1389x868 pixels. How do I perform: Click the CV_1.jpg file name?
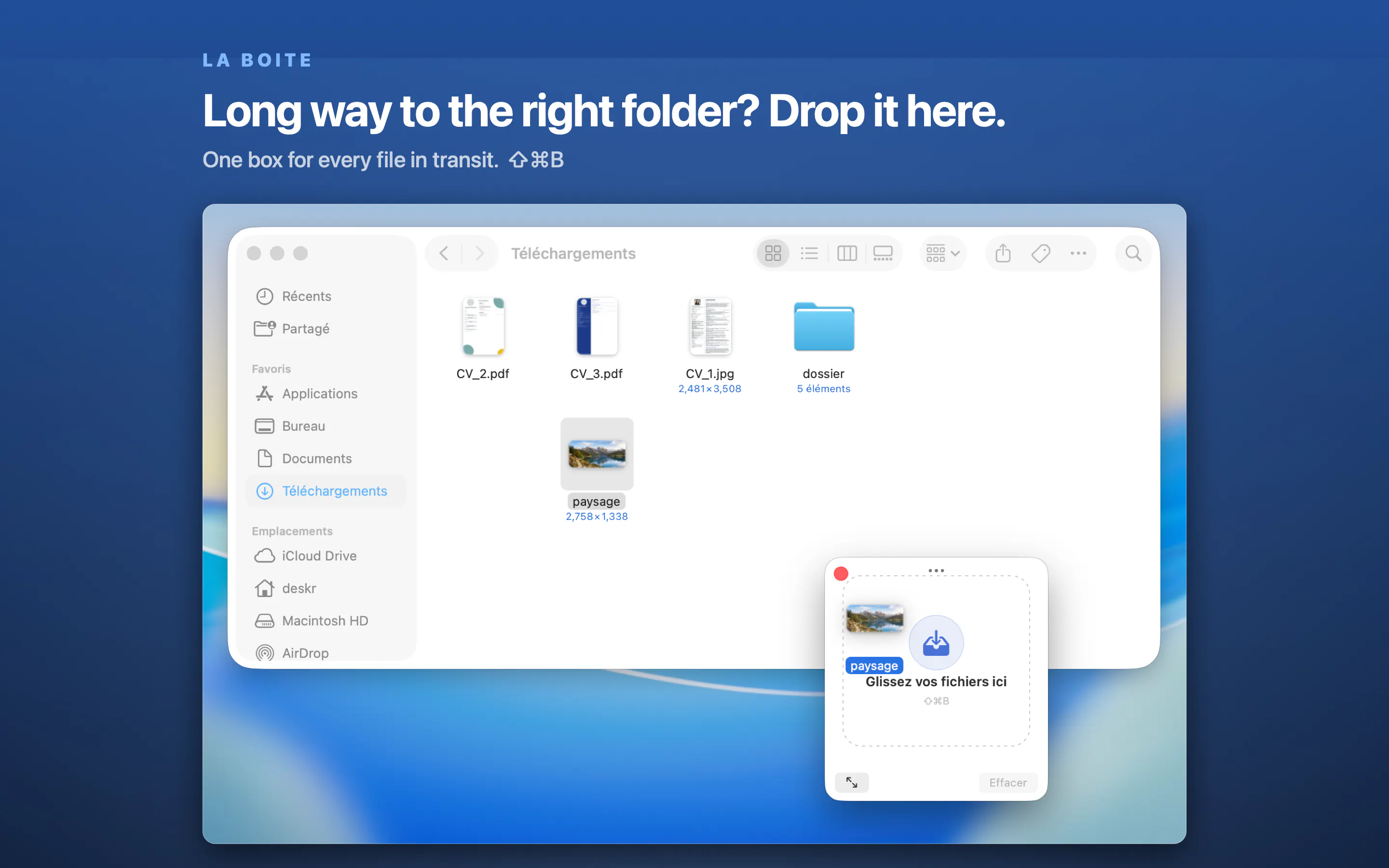pos(710,374)
